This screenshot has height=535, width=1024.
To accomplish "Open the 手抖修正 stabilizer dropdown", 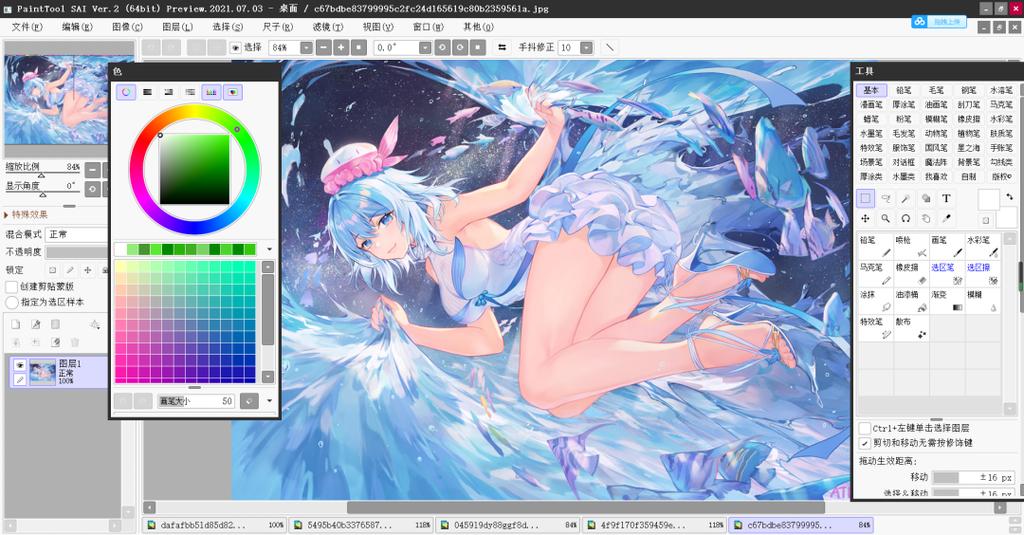I will tap(586, 48).
